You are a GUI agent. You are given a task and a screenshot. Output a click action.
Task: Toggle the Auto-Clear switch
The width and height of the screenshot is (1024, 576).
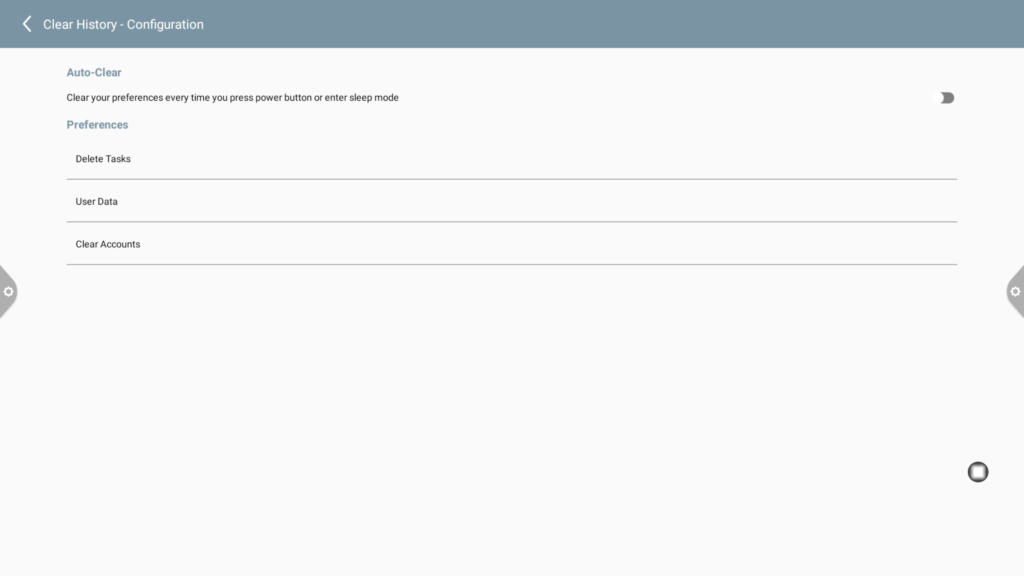946,98
